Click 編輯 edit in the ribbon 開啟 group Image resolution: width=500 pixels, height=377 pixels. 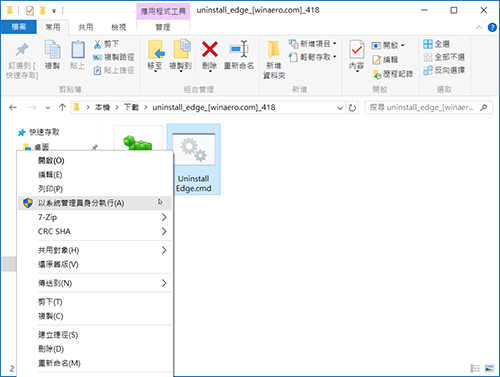(385, 60)
